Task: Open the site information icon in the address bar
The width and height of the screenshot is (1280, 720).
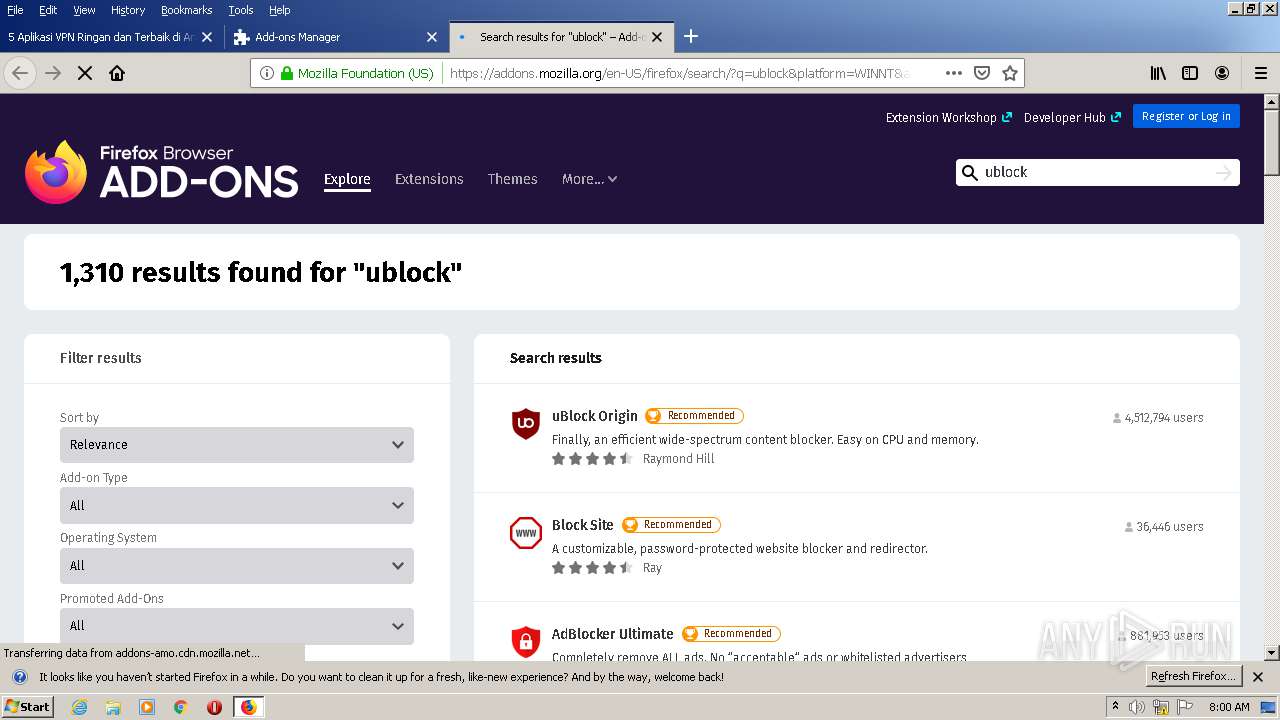Action: pyautogui.click(x=267, y=73)
